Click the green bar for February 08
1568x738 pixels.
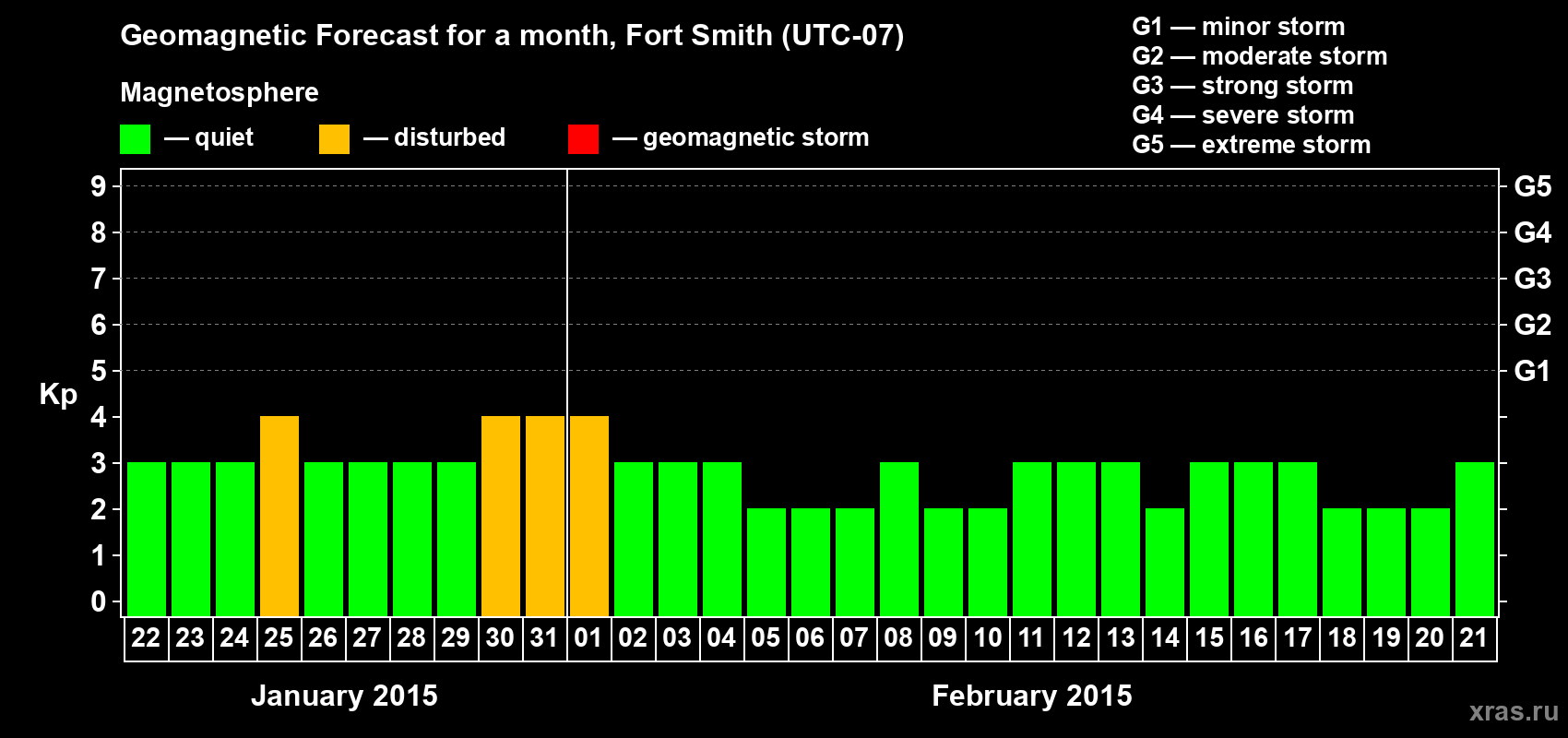click(x=899, y=540)
